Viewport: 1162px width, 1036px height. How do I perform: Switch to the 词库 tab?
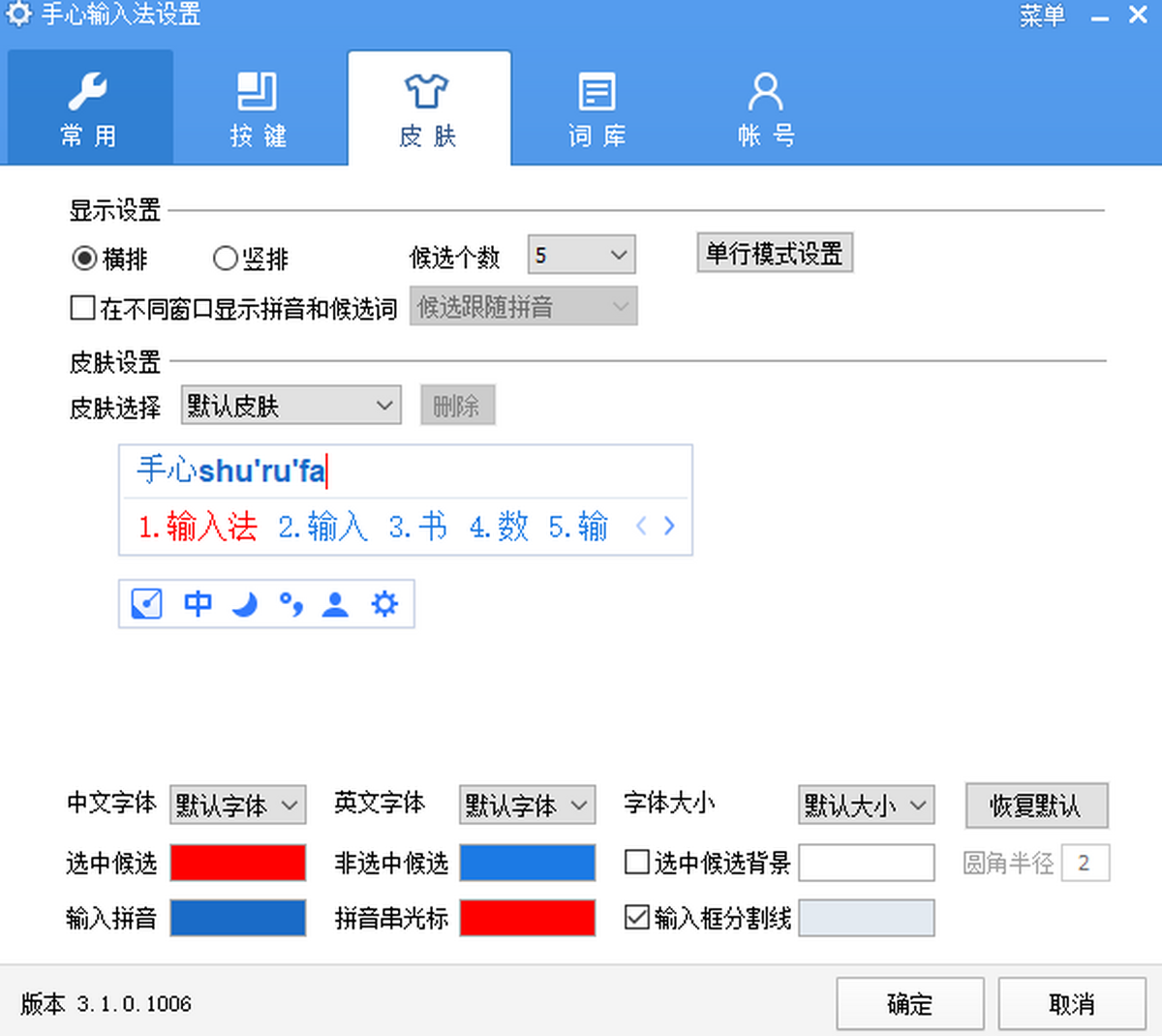[x=596, y=109]
